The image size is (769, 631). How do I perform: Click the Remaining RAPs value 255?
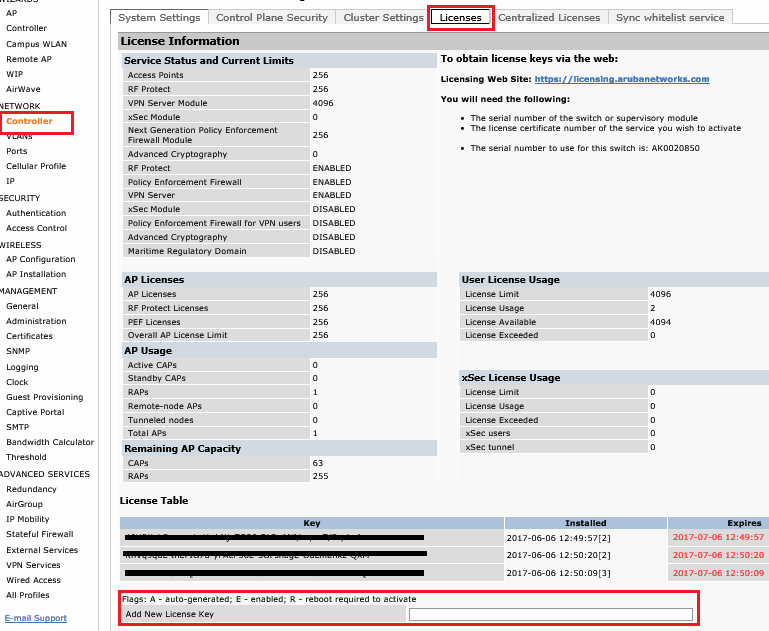tap(320, 476)
